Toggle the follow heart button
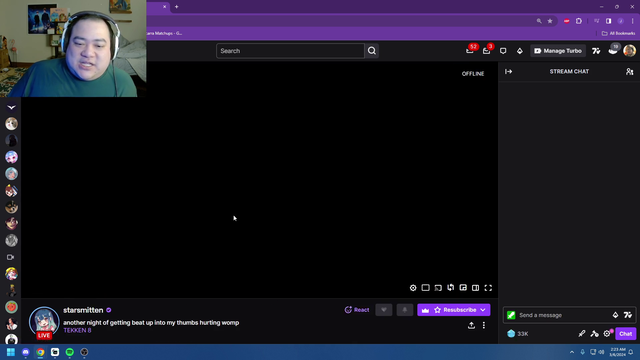Viewport: 640px width, 360px height. 384,310
